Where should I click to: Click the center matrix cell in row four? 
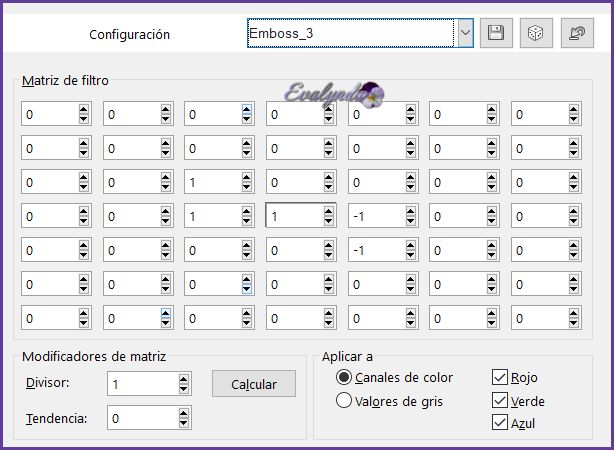tap(294, 215)
